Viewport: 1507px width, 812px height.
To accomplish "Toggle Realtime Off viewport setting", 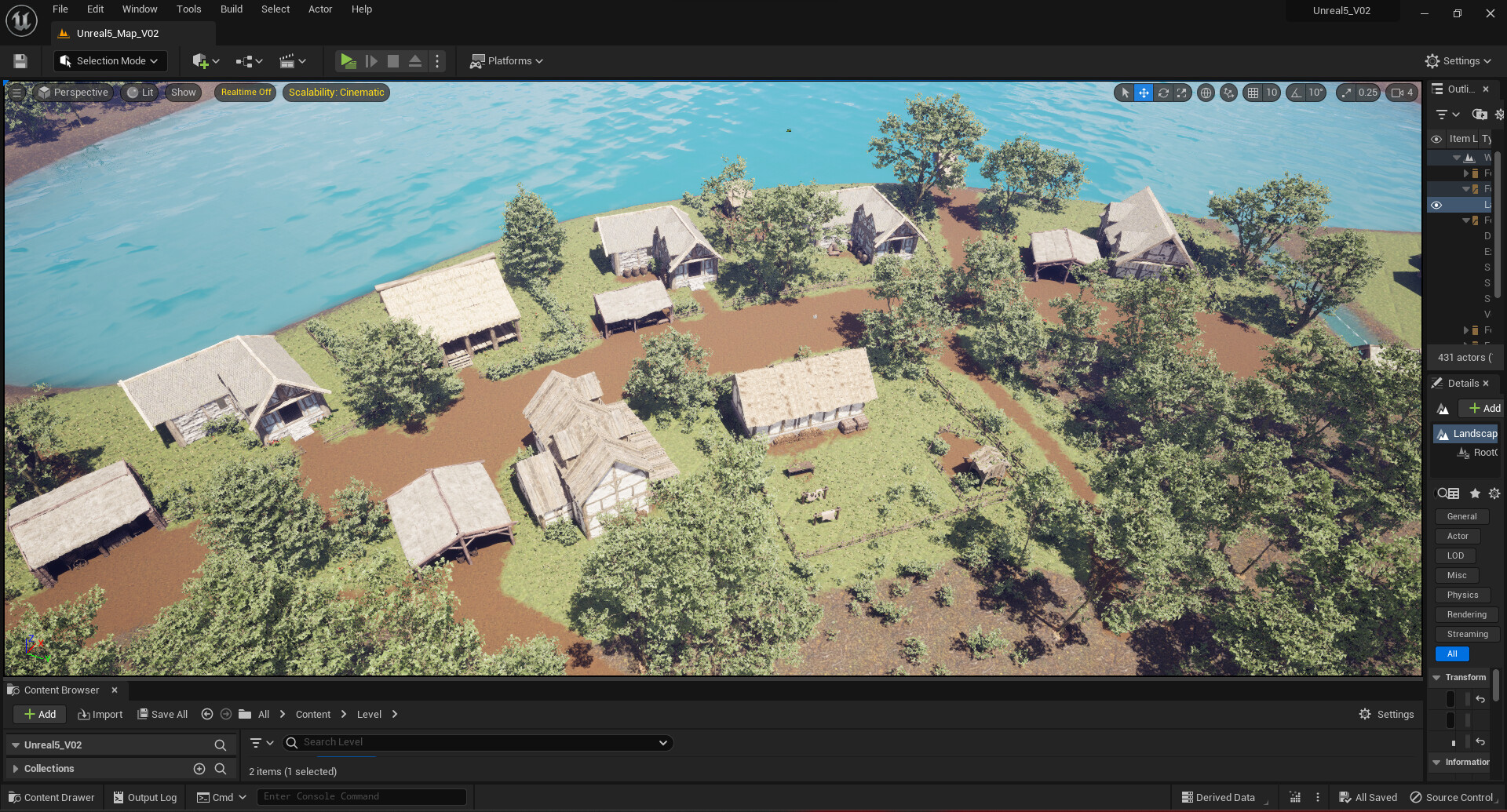I will (245, 93).
